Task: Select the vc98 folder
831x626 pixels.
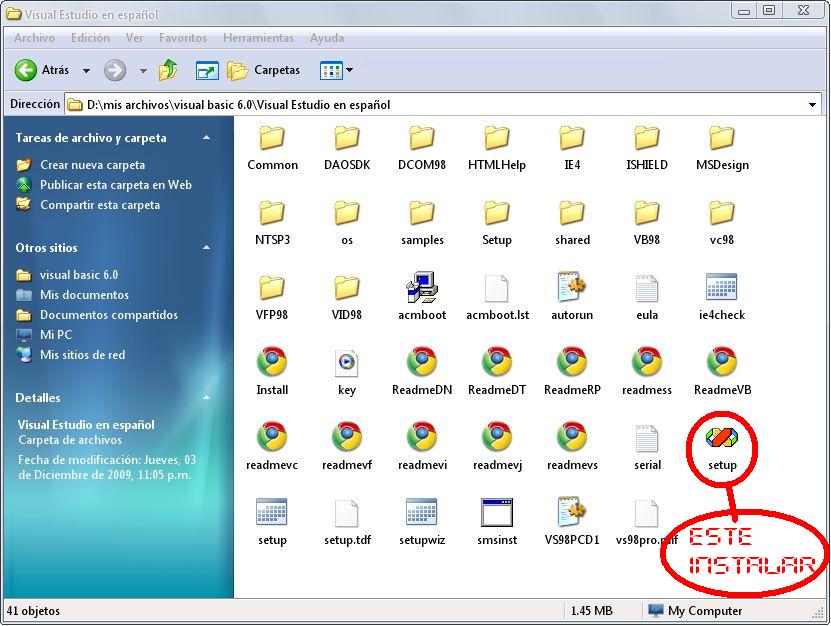Action: (722, 224)
